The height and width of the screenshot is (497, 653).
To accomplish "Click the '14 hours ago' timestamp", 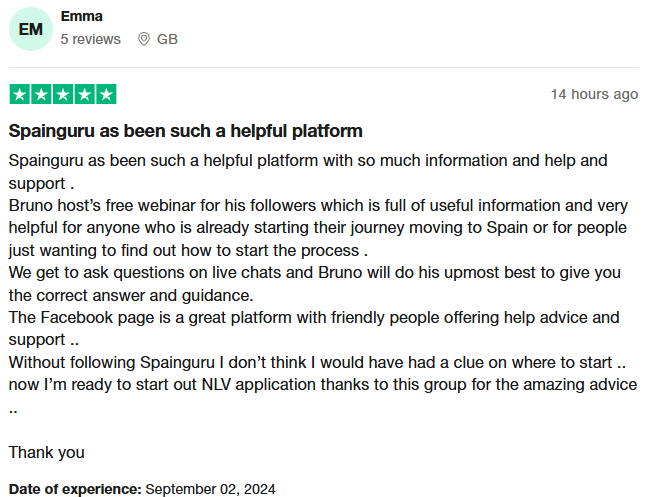I will coord(594,94).
